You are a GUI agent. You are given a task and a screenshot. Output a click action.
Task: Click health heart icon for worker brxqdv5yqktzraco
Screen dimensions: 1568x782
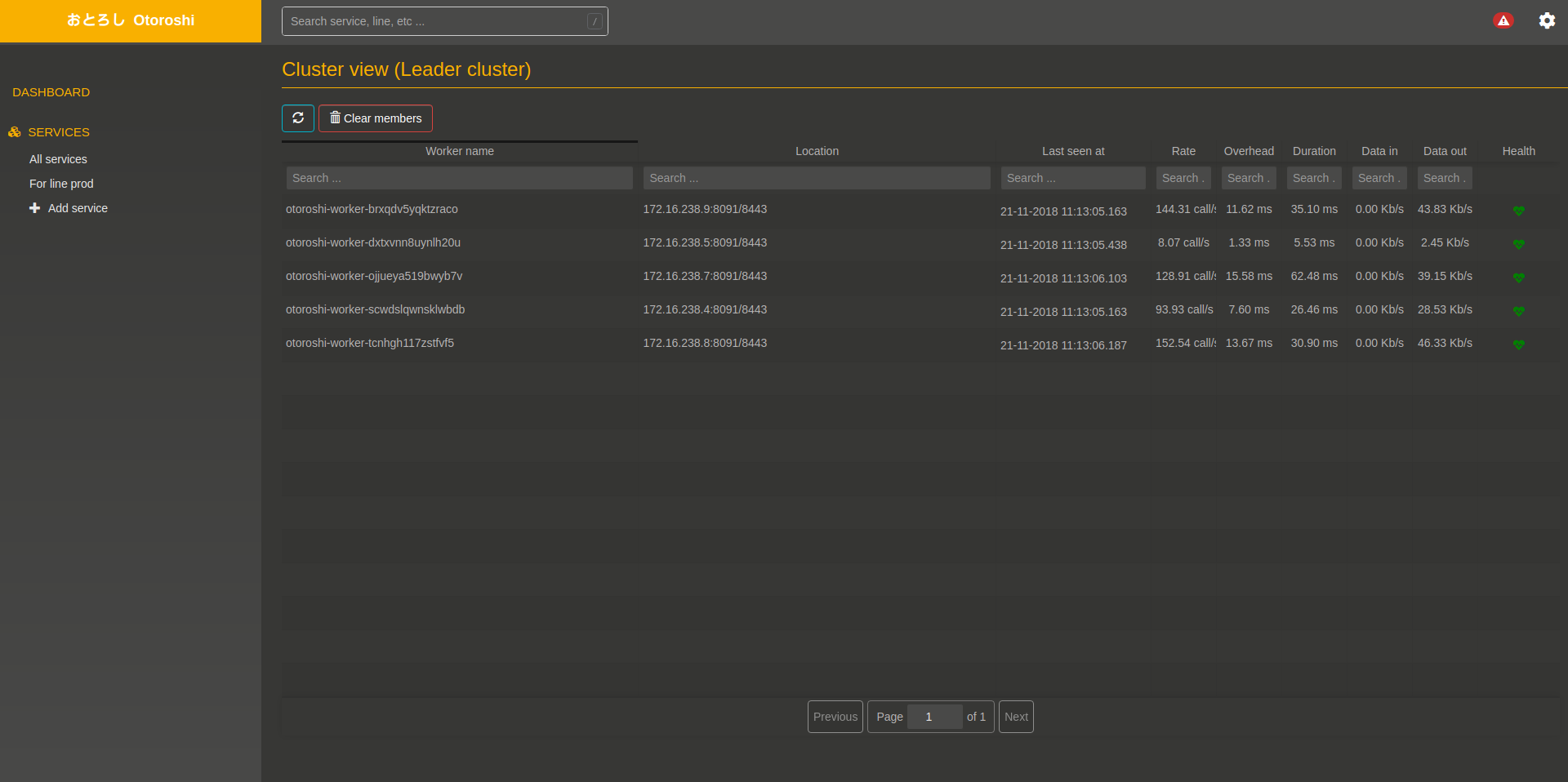point(1518,211)
